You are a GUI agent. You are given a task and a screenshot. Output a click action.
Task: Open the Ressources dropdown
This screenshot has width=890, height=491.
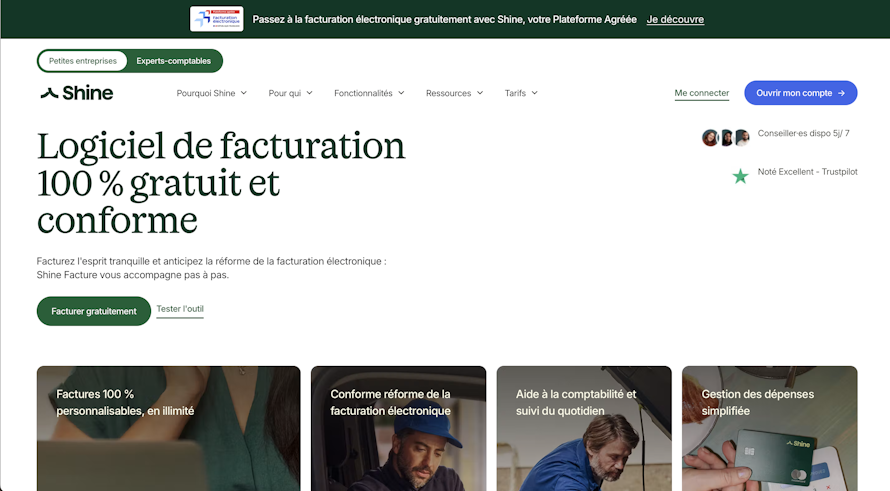(455, 93)
